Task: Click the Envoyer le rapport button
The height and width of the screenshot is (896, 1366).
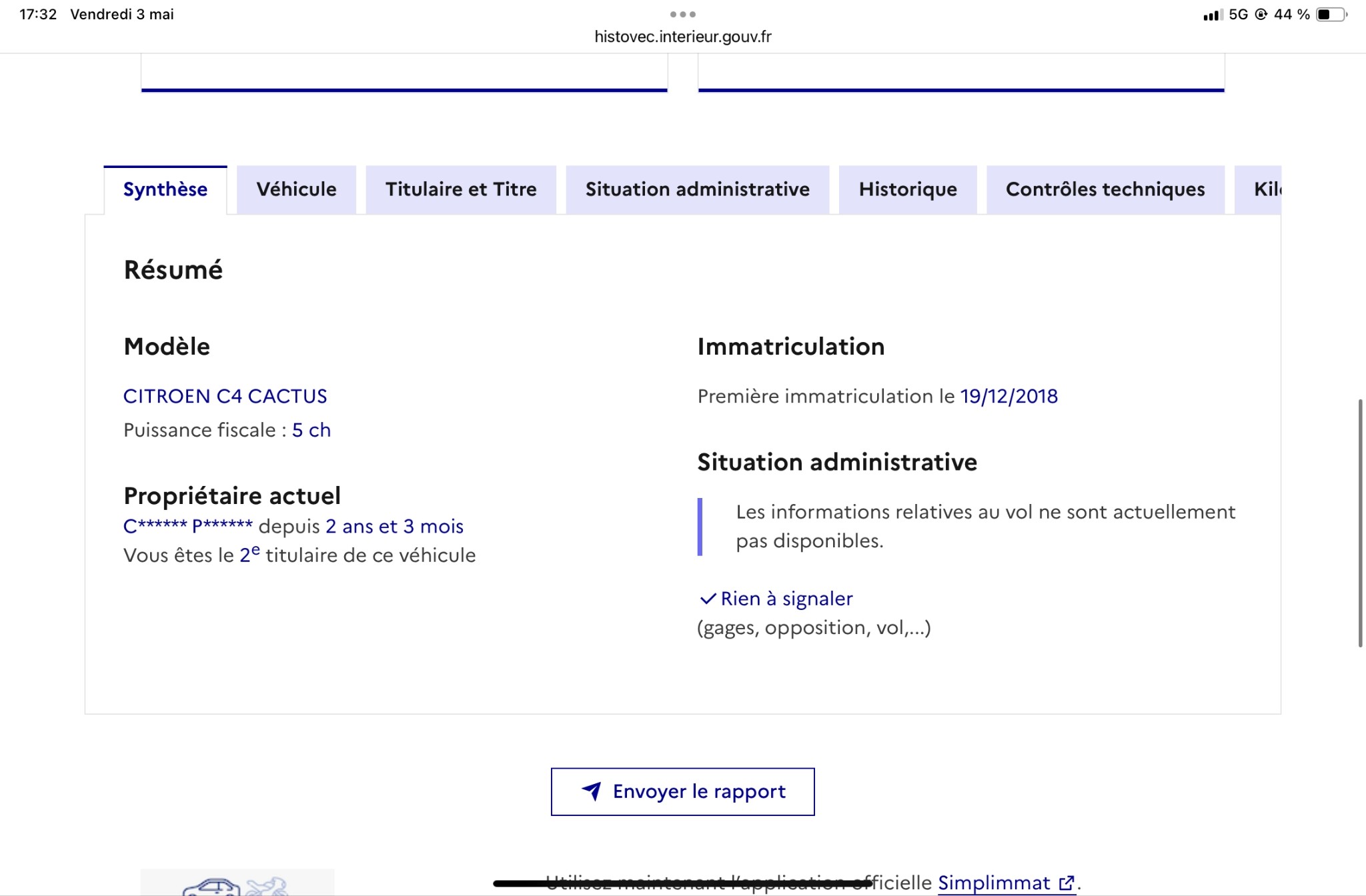Action: 682,791
